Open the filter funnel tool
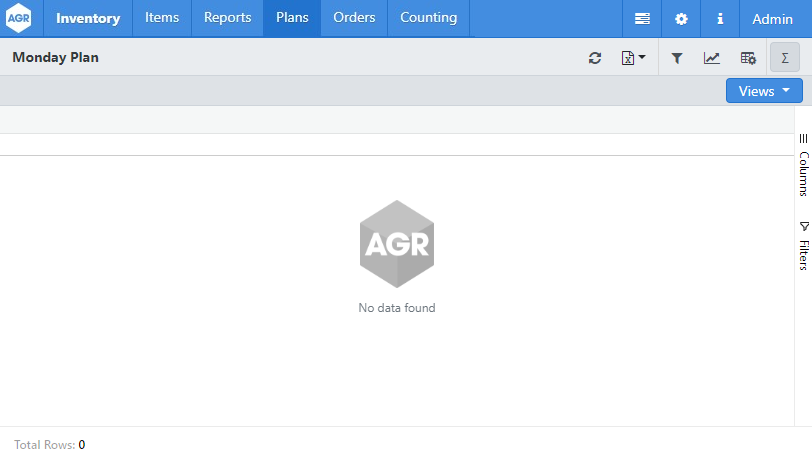This screenshot has height=456, width=812. tap(677, 58)
